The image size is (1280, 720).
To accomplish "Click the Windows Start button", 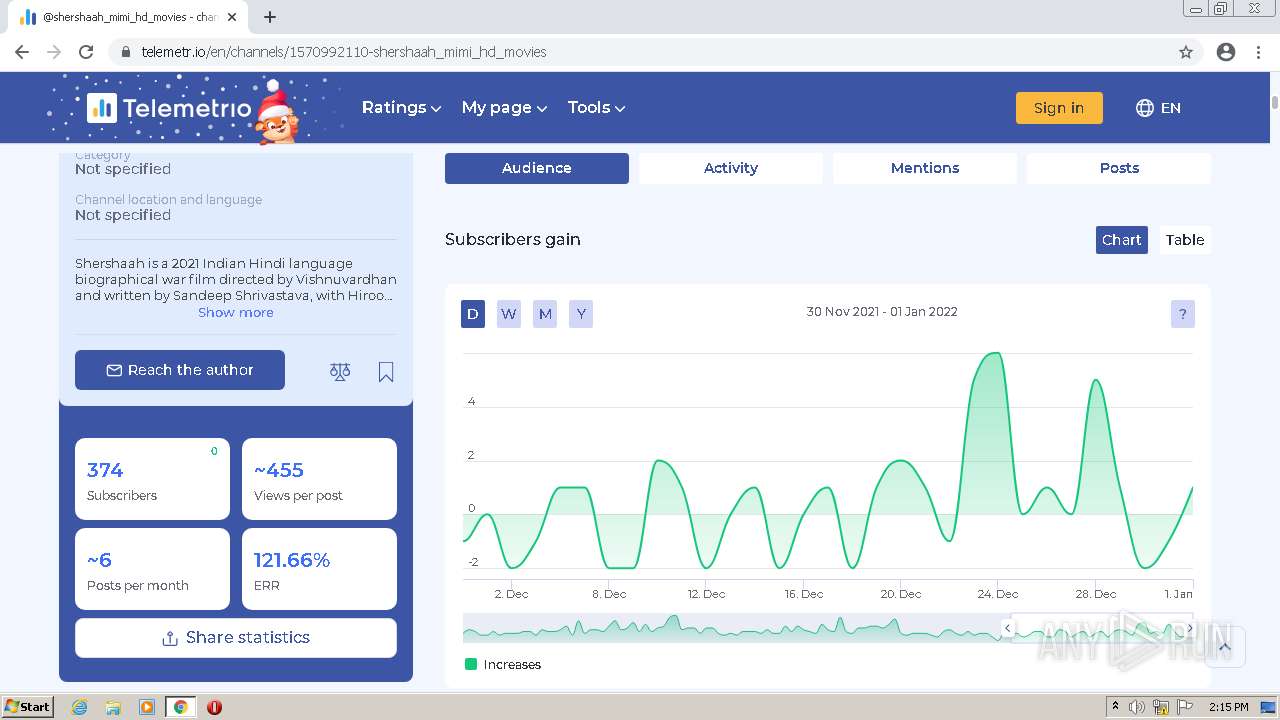I will click(x=27, y=707).
